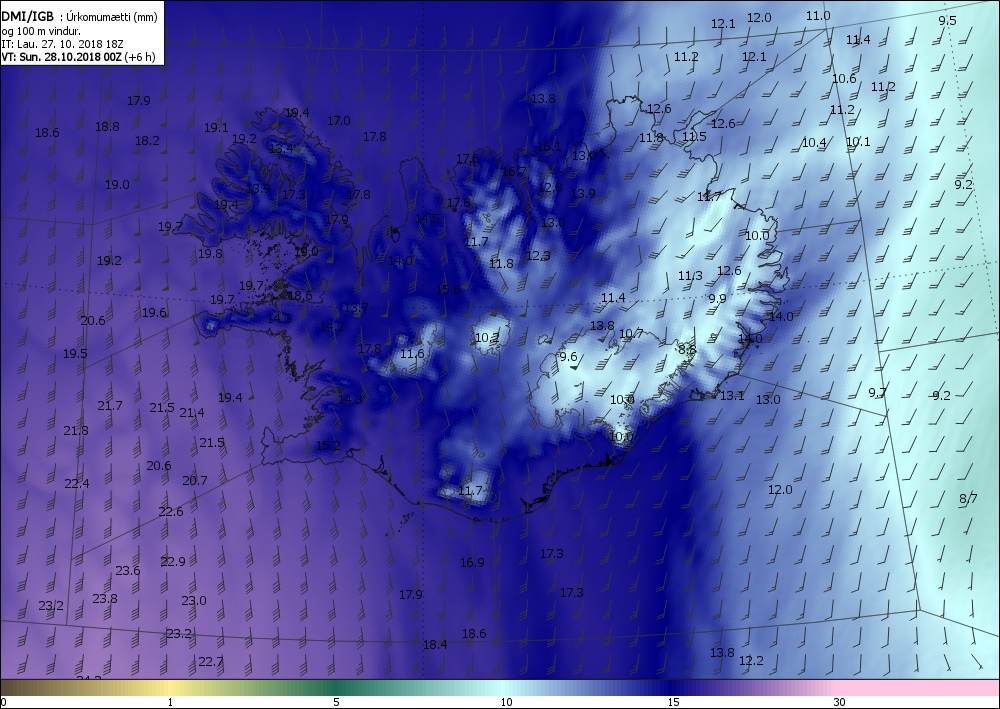The width and height of the screenshot is (1000, 709).
Task: Click the map value 18.2
Action: 147,140
